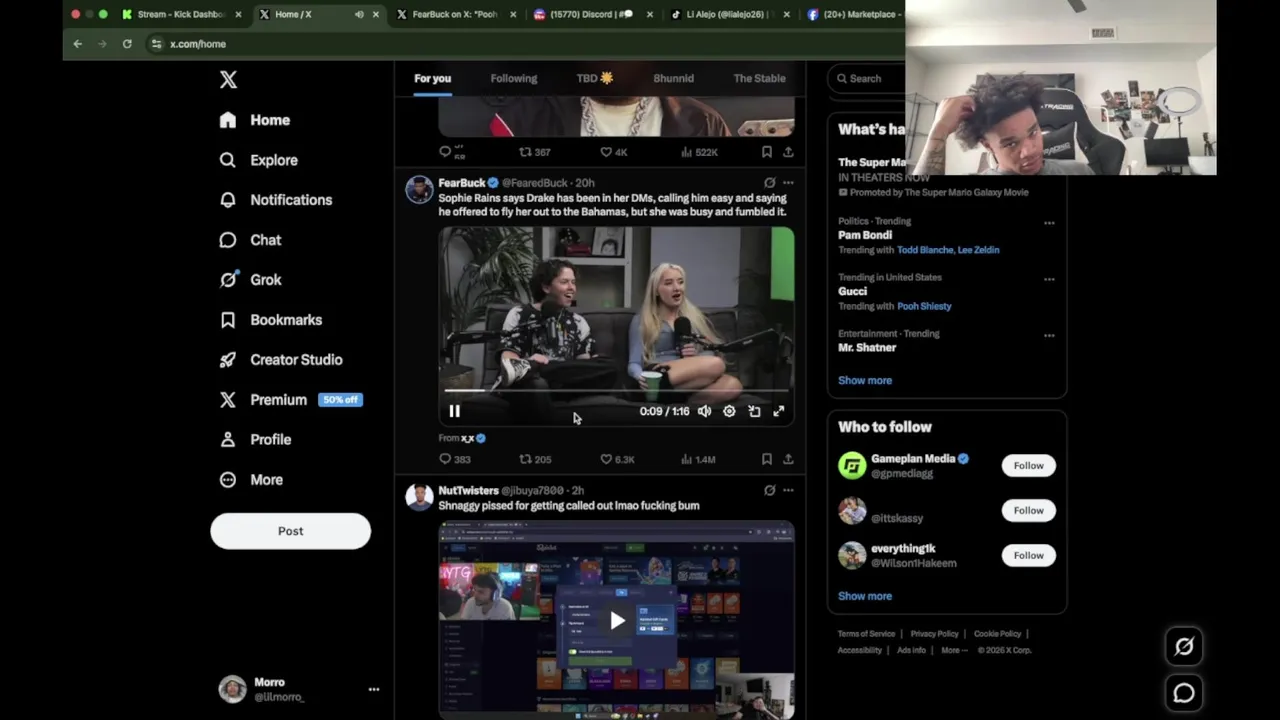Switch to the Following timeline tab
This screenshot has height=720, width=1280.
[x=513, y=78]
